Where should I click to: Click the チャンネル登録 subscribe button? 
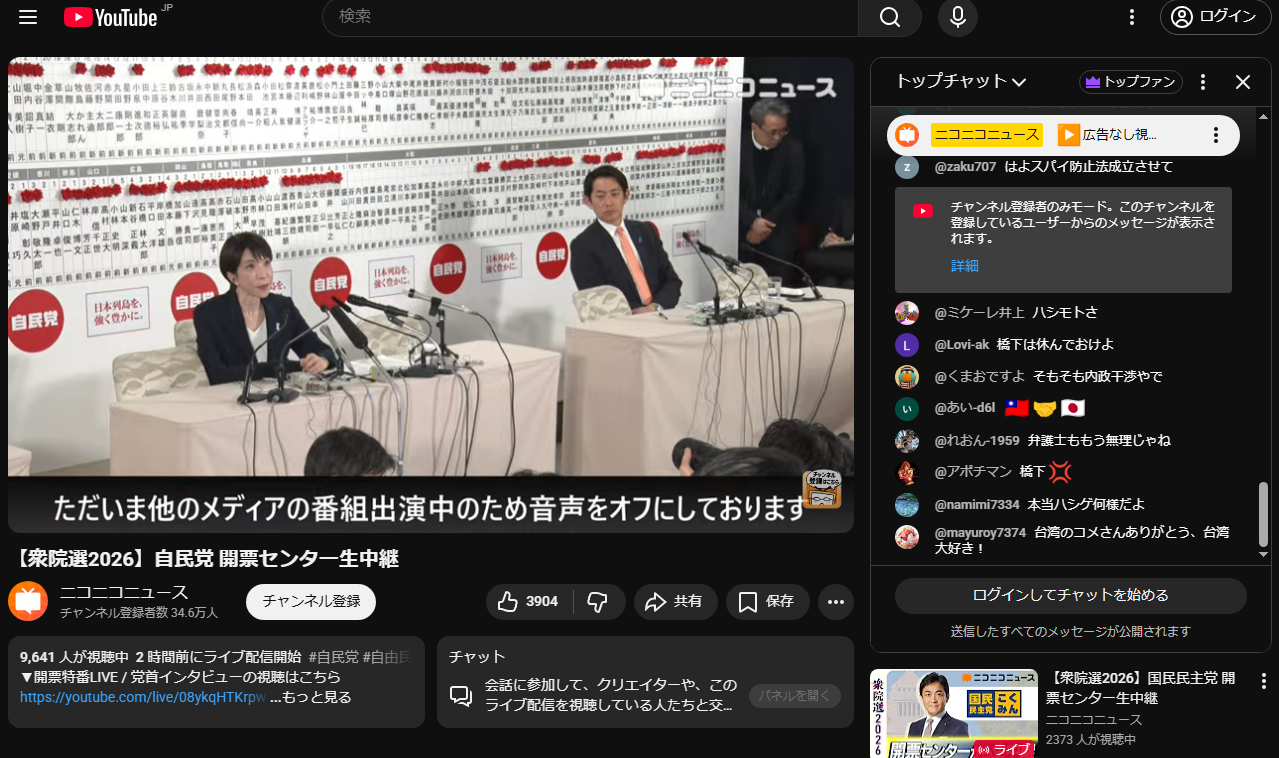coord(311,602)
